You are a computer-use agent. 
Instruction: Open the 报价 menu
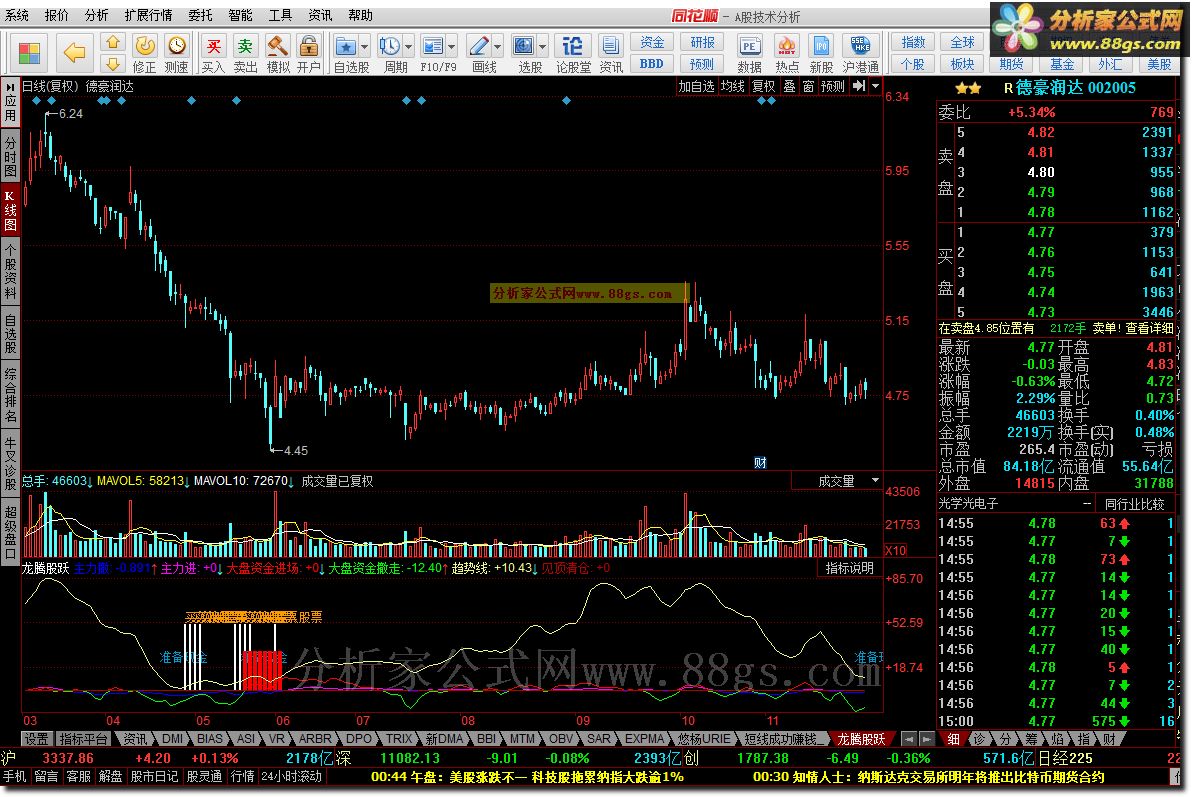tap(56, 15)
